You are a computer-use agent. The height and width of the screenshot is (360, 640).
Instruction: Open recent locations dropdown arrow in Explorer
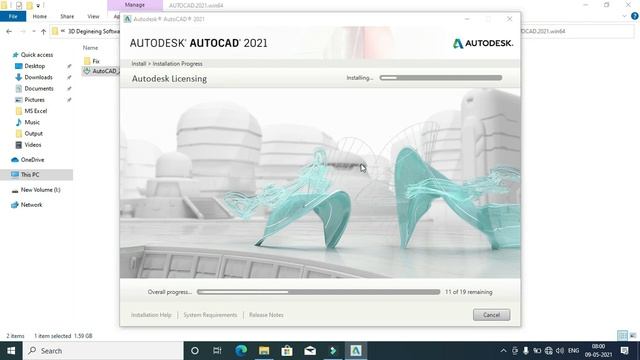click(x=33, y=31)
